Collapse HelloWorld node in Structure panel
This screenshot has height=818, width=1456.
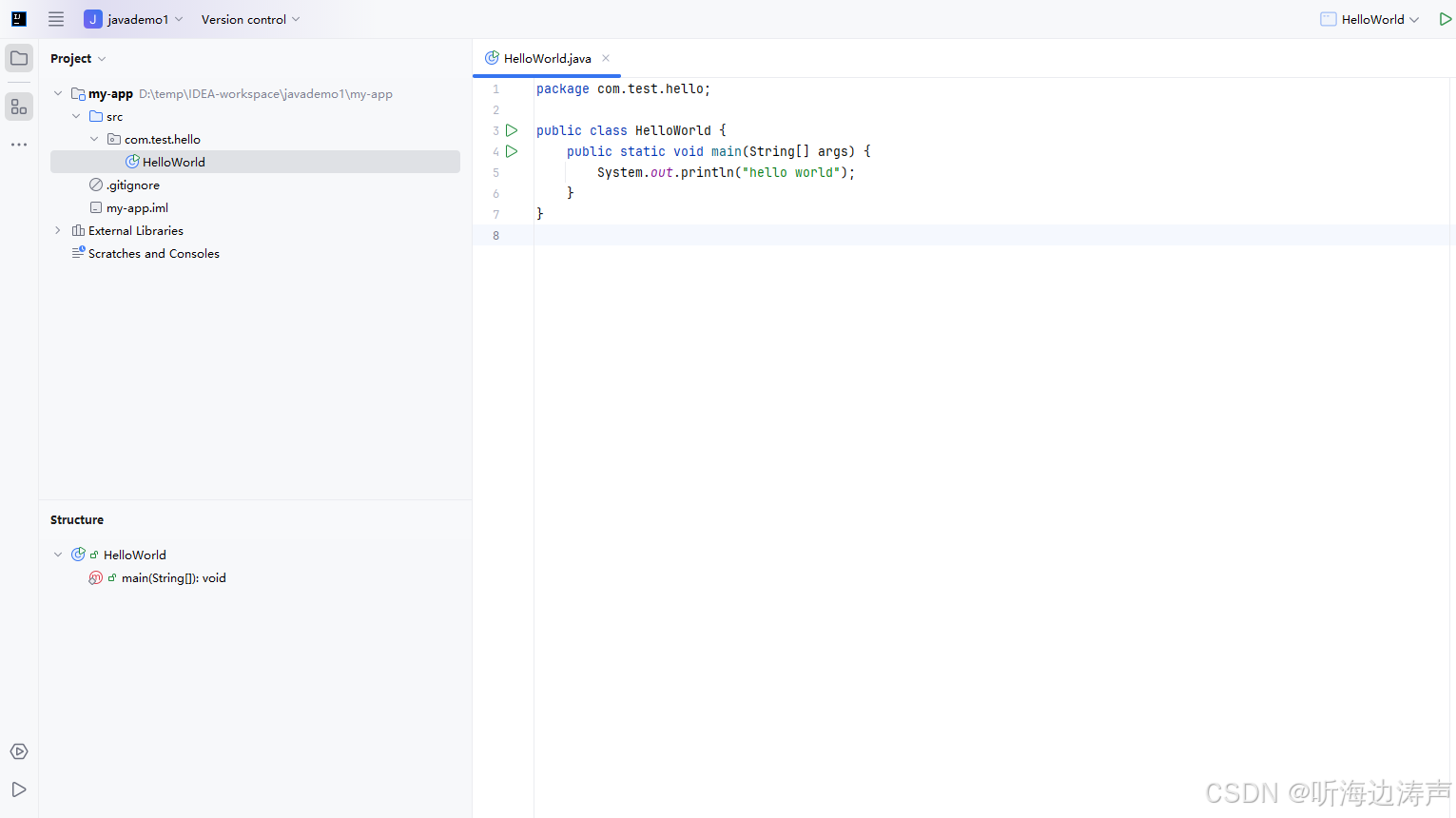point(58,555)
